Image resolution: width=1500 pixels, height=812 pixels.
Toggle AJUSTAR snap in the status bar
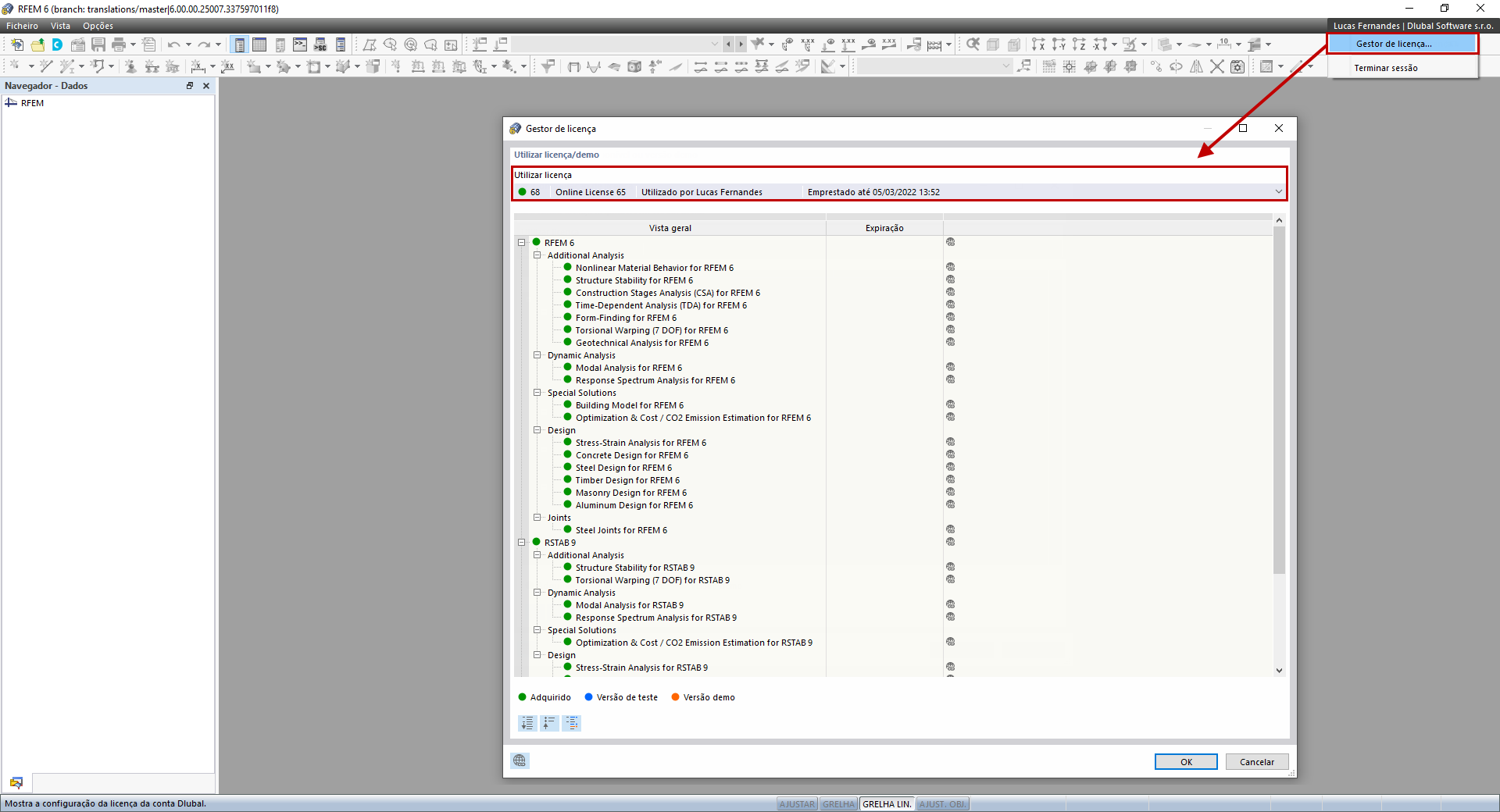(x=797, y=804)
